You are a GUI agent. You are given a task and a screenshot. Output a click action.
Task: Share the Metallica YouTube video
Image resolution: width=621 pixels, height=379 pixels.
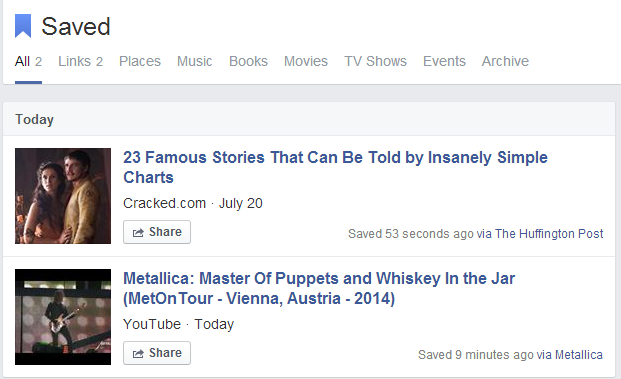tap(157, 353)
